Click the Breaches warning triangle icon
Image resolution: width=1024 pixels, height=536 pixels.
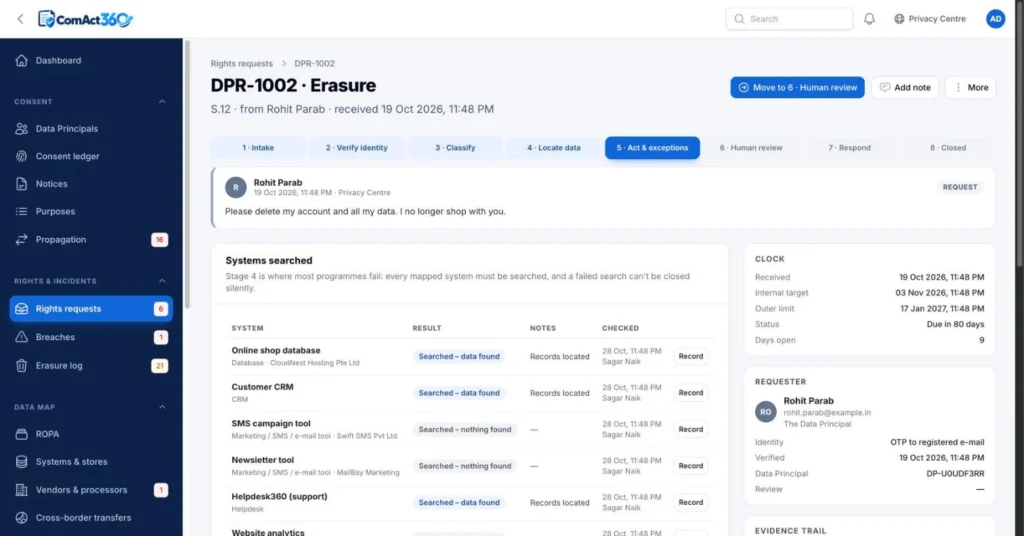(22, 337)
